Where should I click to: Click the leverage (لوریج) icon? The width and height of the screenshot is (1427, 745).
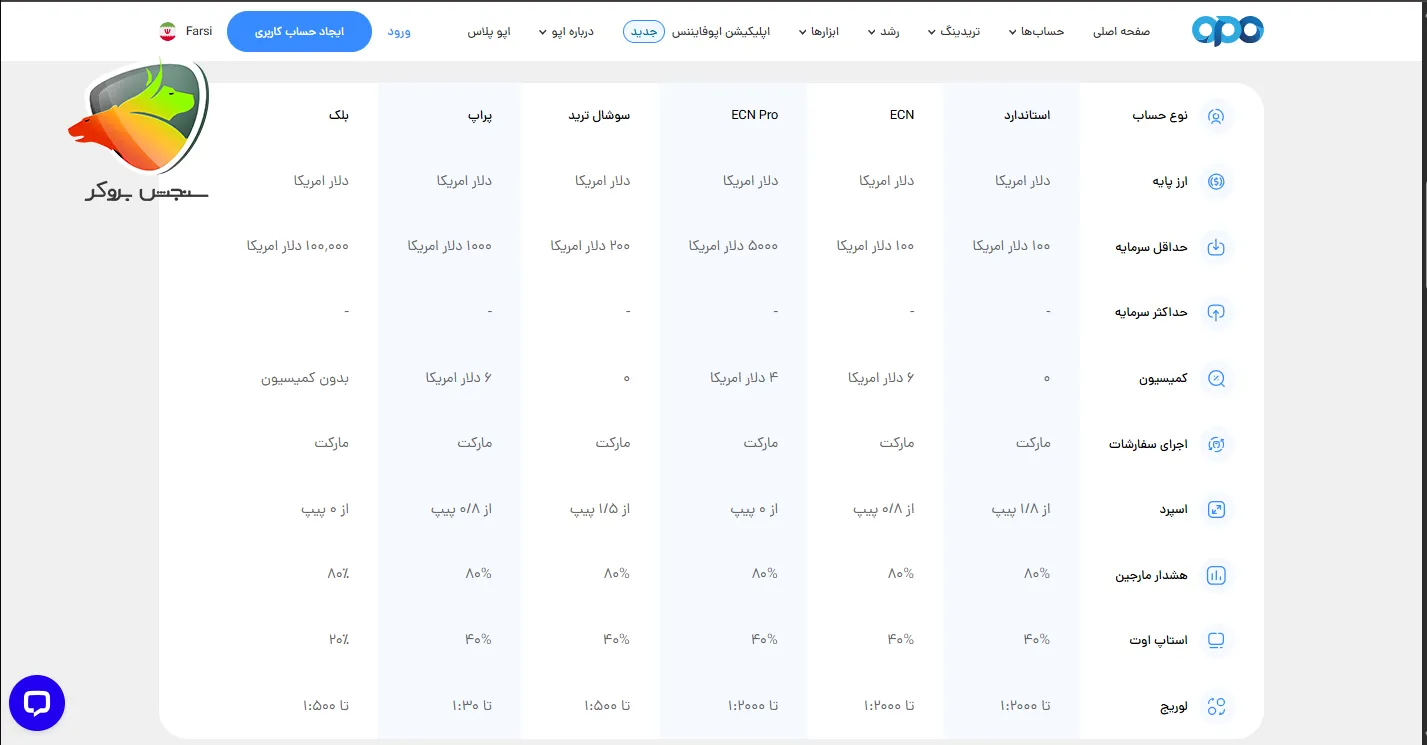click(x=1216, y=706)
